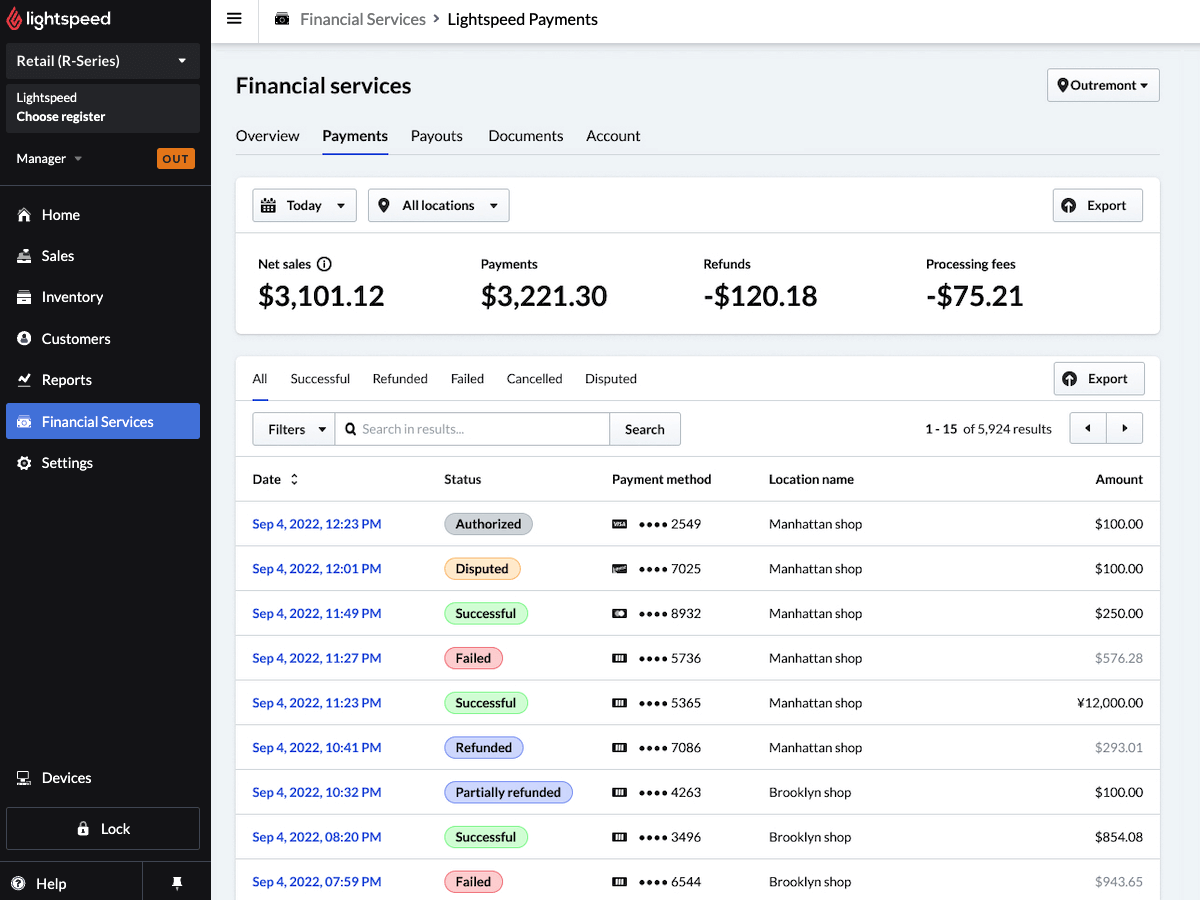Focus the Search in results field
1200x900 pixels.
coord(472,429)
